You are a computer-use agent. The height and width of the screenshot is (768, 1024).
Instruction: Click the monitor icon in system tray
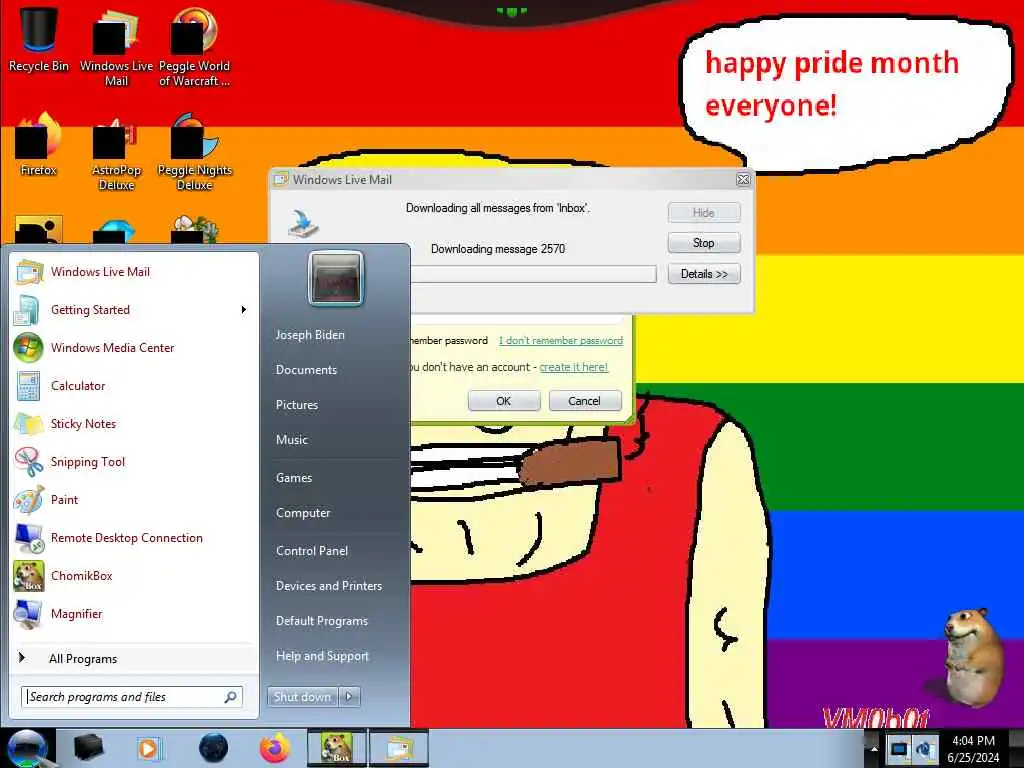click(899, 749)
